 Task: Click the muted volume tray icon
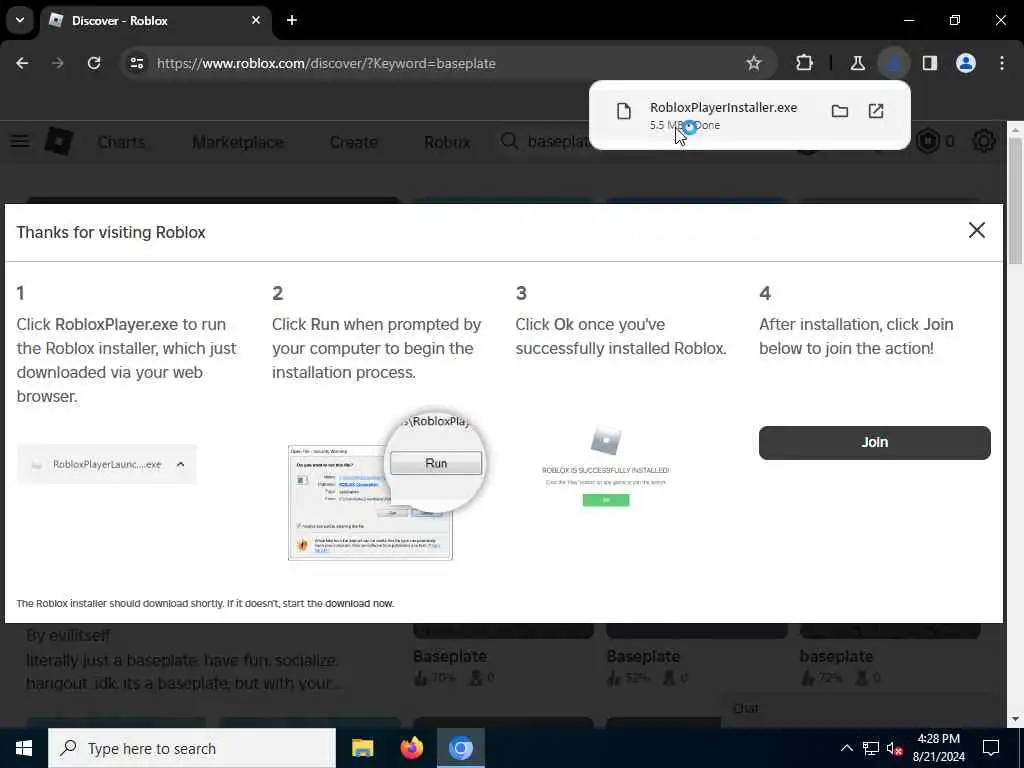[x=895, y=748]
